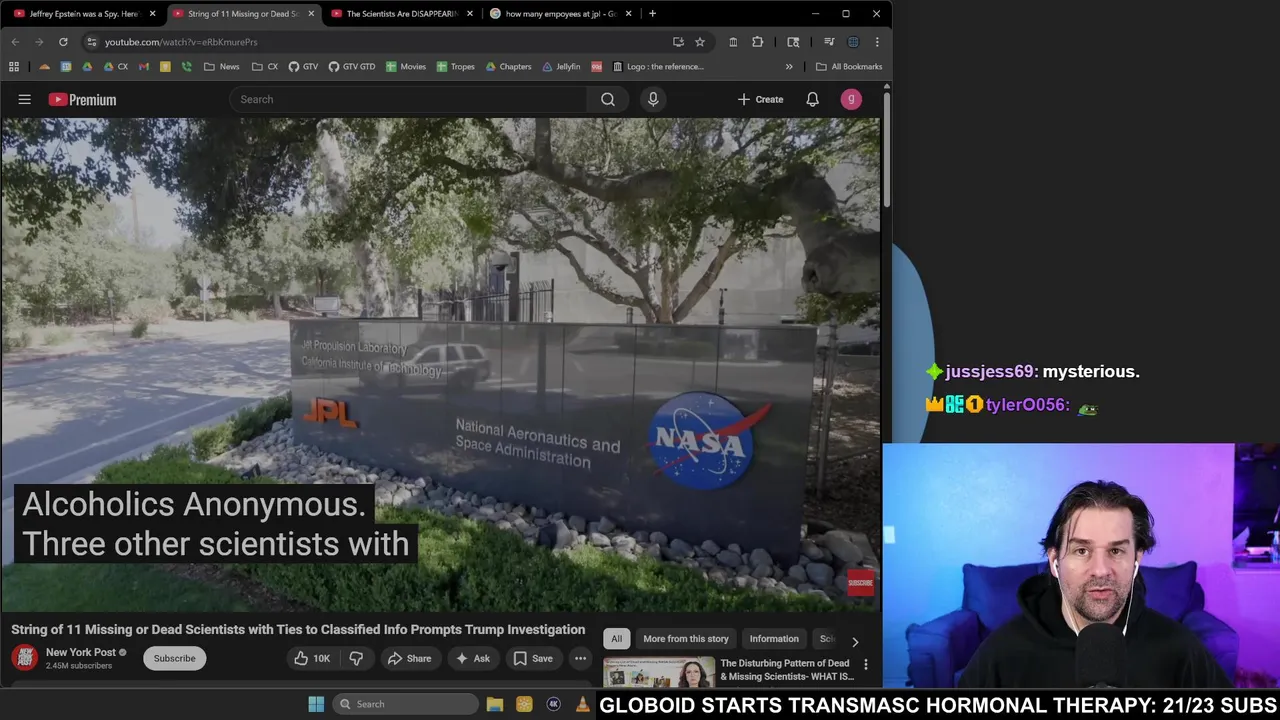View site information icon in address bar
Screen dimensions: 1280x720
[91, 42]
